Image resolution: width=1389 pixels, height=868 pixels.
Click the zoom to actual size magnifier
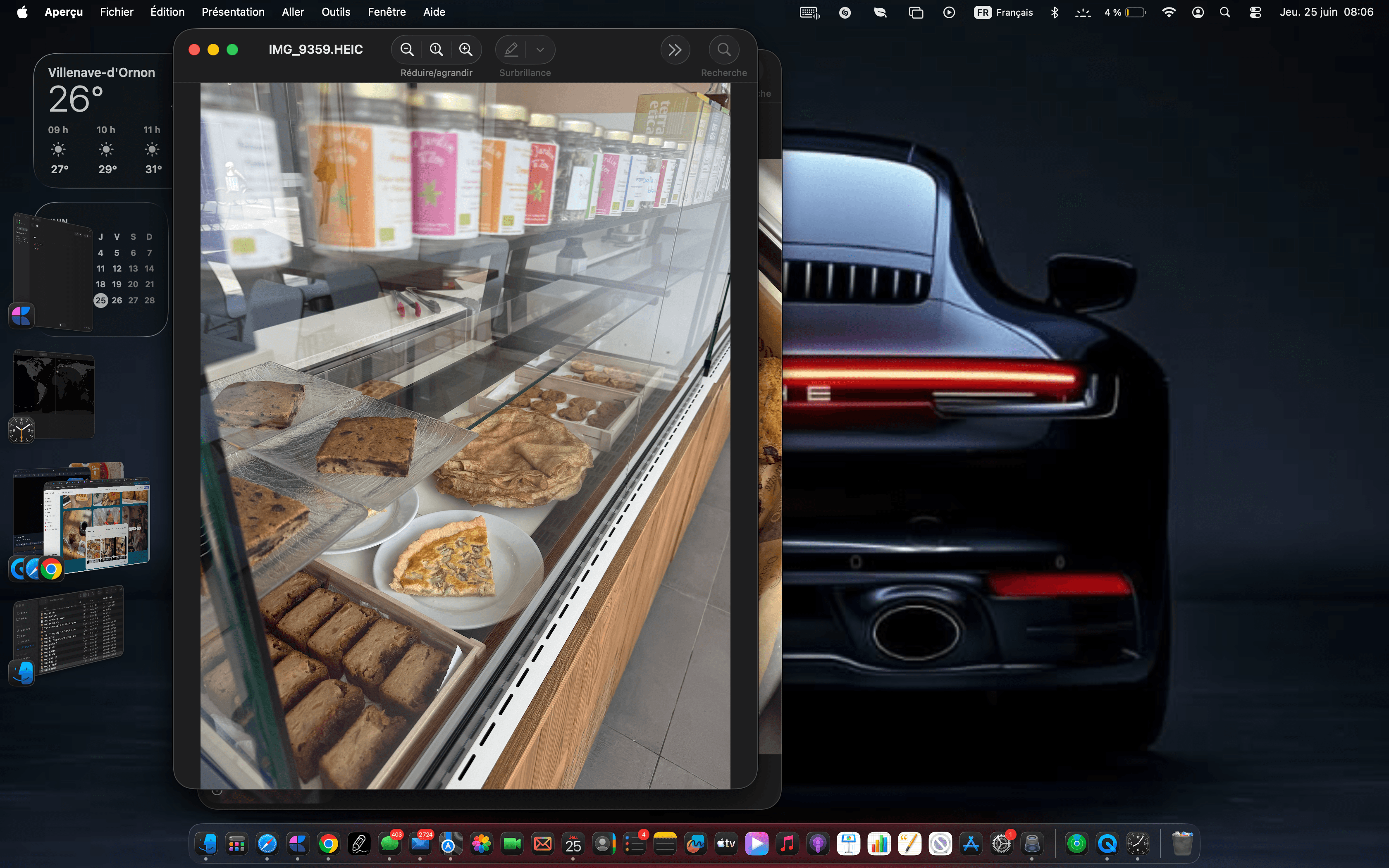click(x=436, y=49)
